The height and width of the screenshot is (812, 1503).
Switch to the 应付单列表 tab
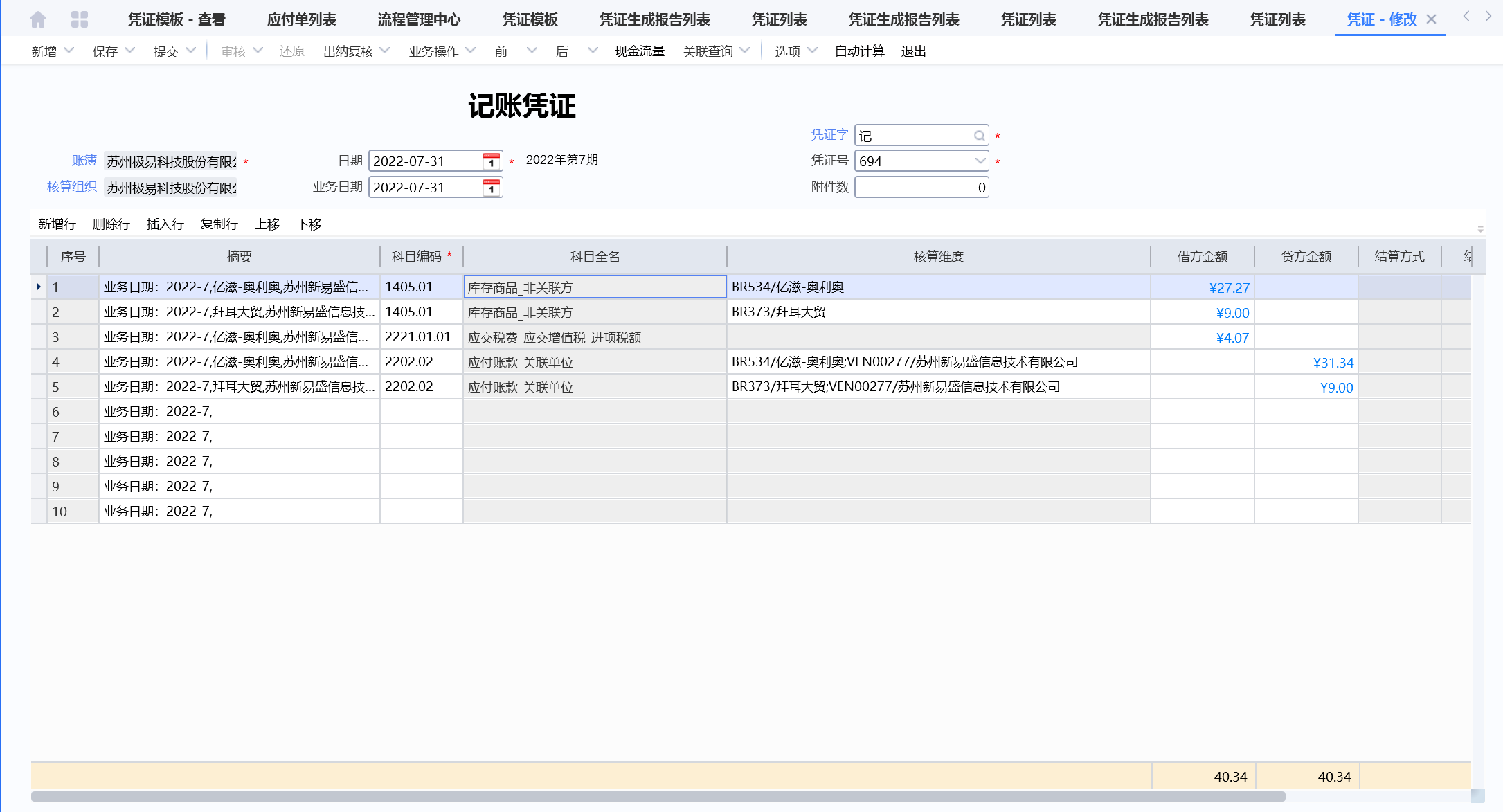point(302,19)
